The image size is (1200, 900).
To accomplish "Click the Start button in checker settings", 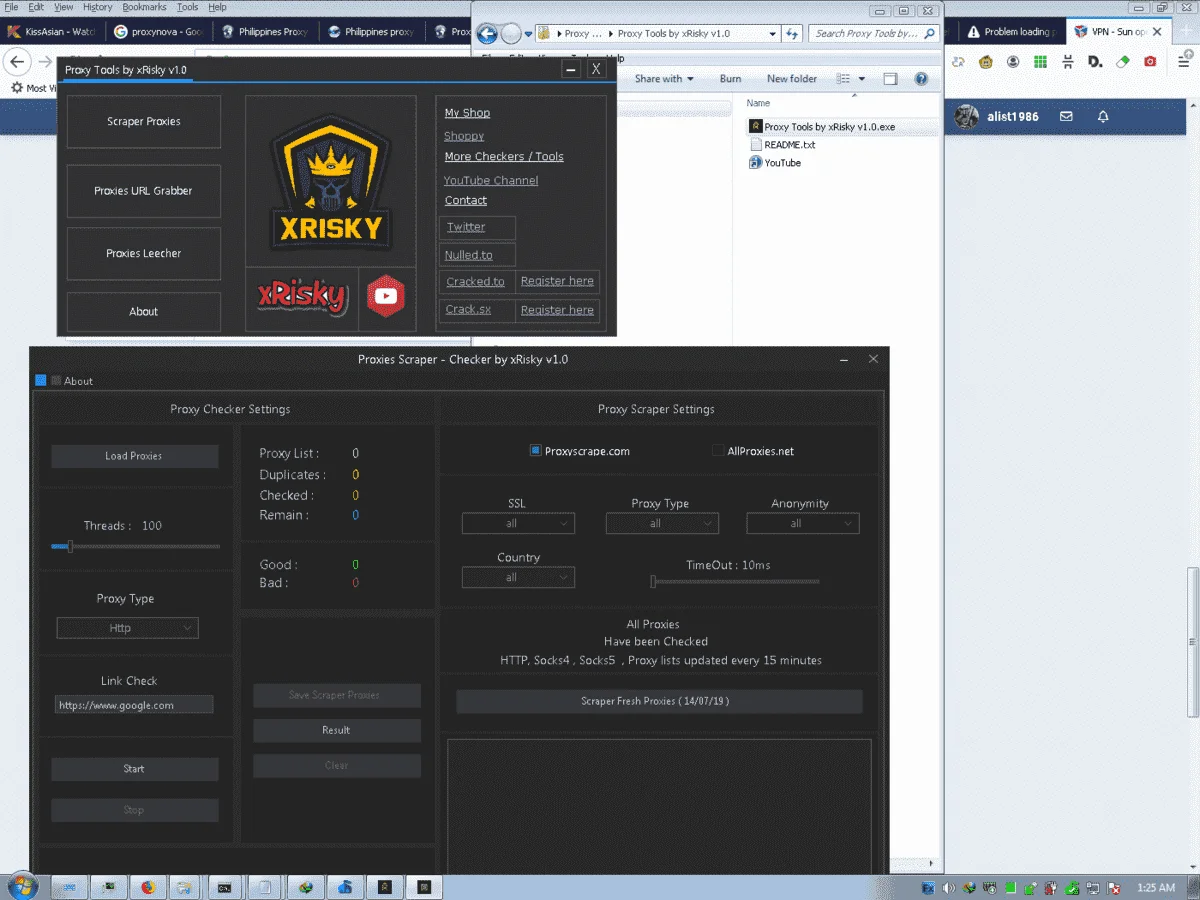I will (134, 769).
